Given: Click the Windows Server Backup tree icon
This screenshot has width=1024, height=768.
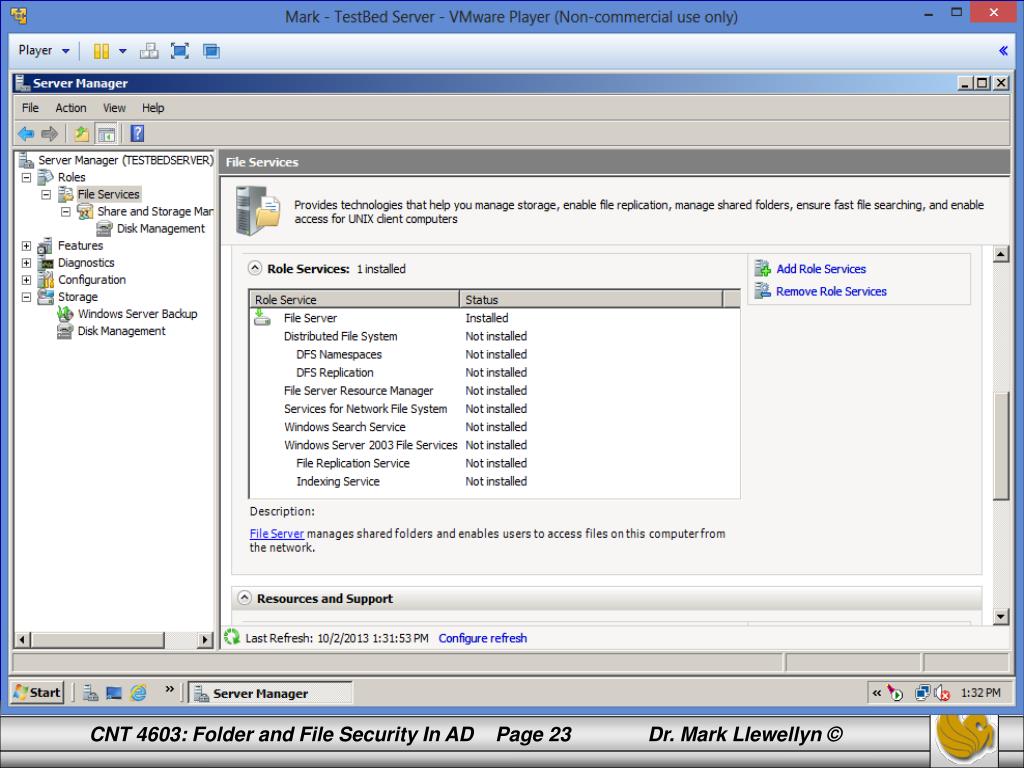Looking at the screenshot, I should coord(65,314).
